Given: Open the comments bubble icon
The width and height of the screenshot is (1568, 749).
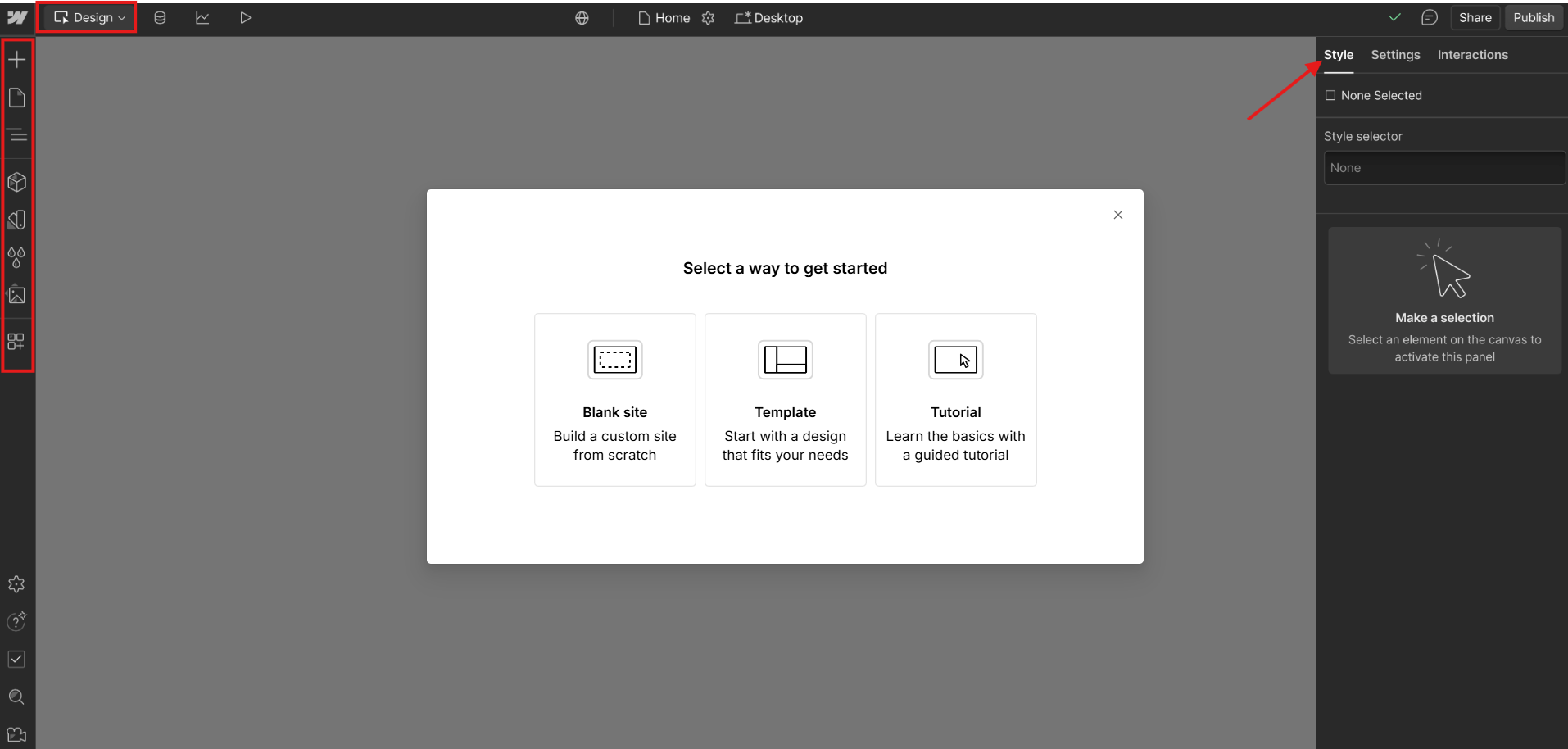Looking at the screenshot, I should pyautogui.click(x=1430, y=17).
